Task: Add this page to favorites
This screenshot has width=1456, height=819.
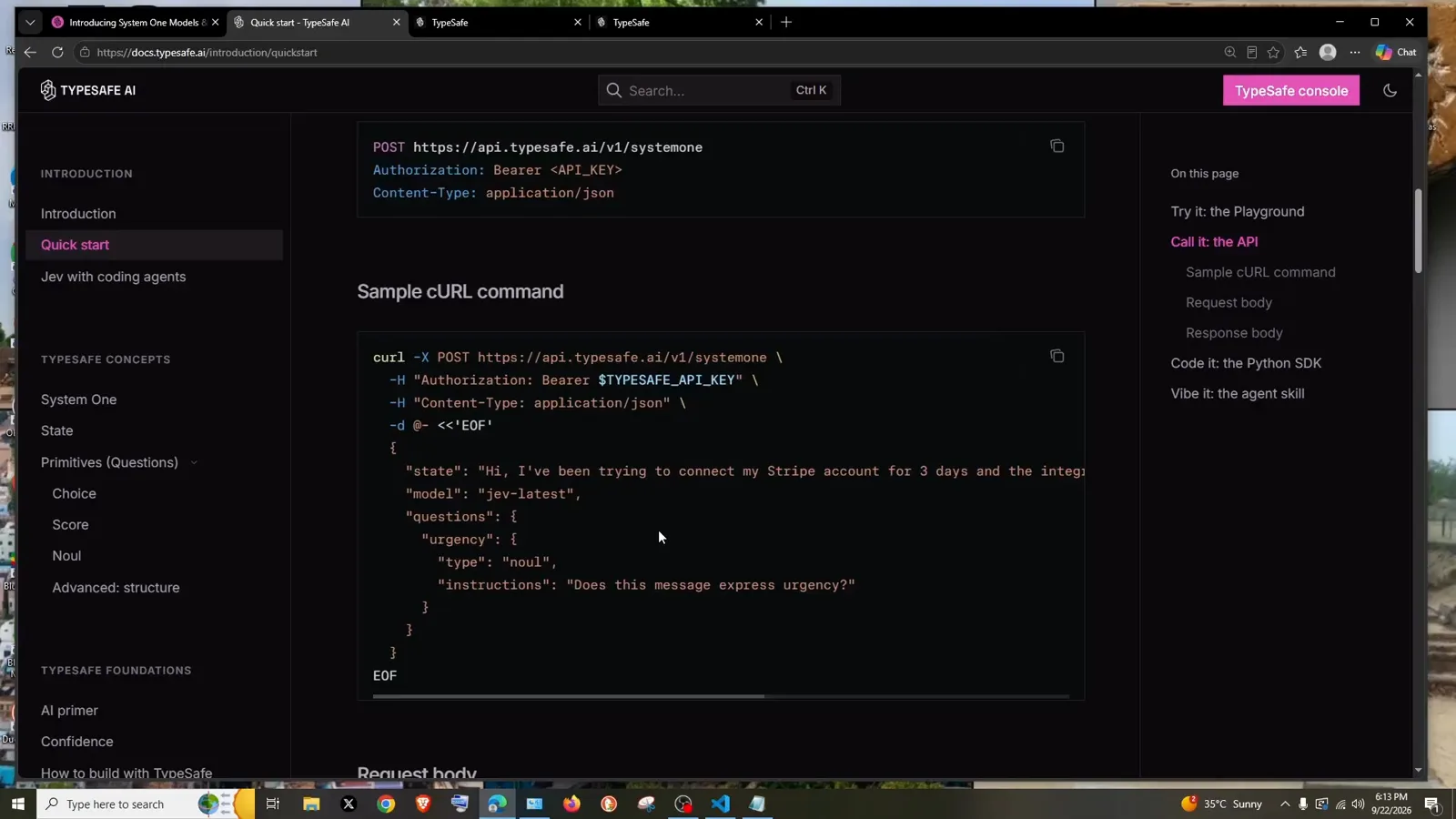Action: (x=1273, y=52)
